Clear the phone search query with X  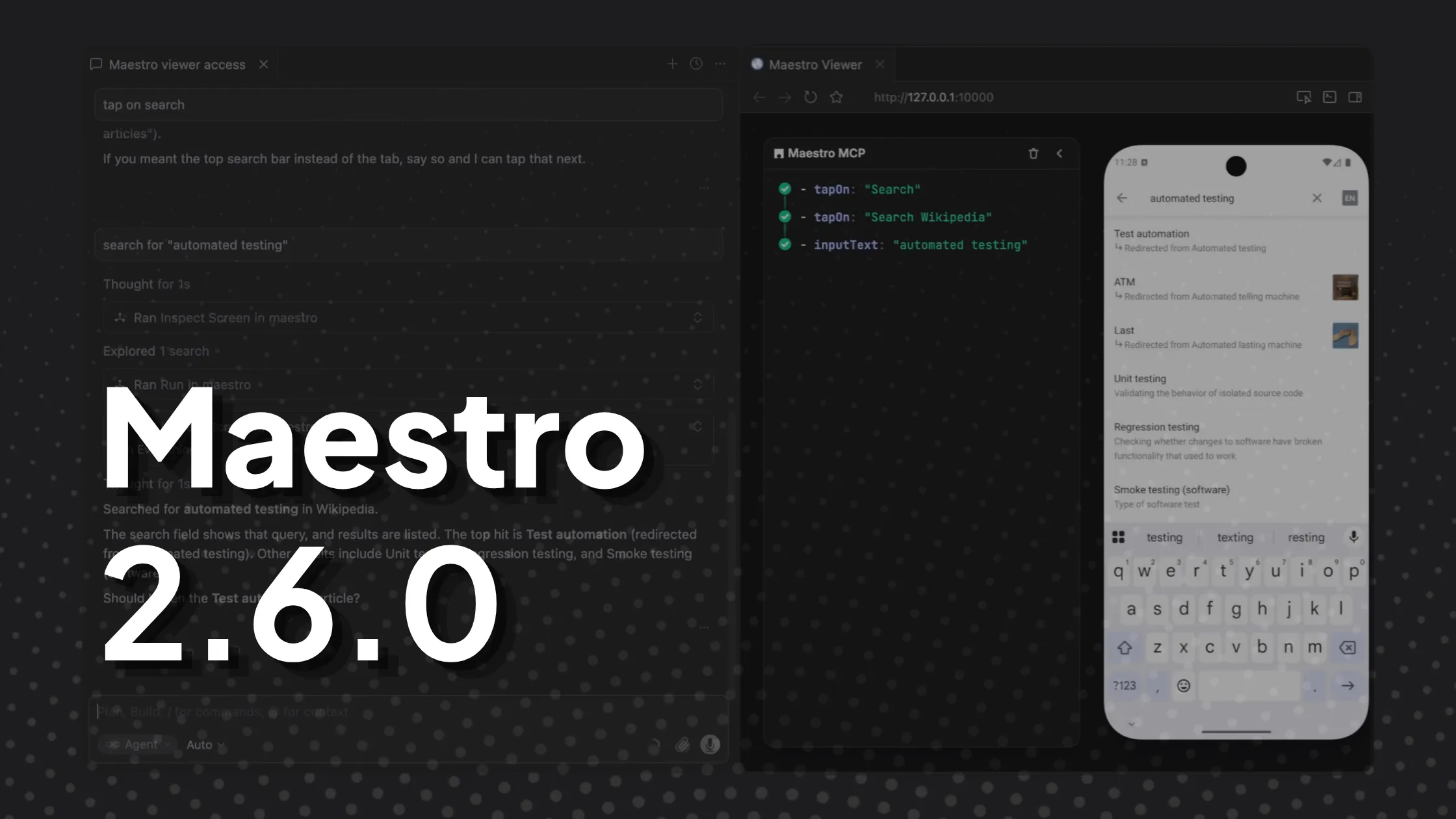pyautogui.click(x=1317, y=198)
